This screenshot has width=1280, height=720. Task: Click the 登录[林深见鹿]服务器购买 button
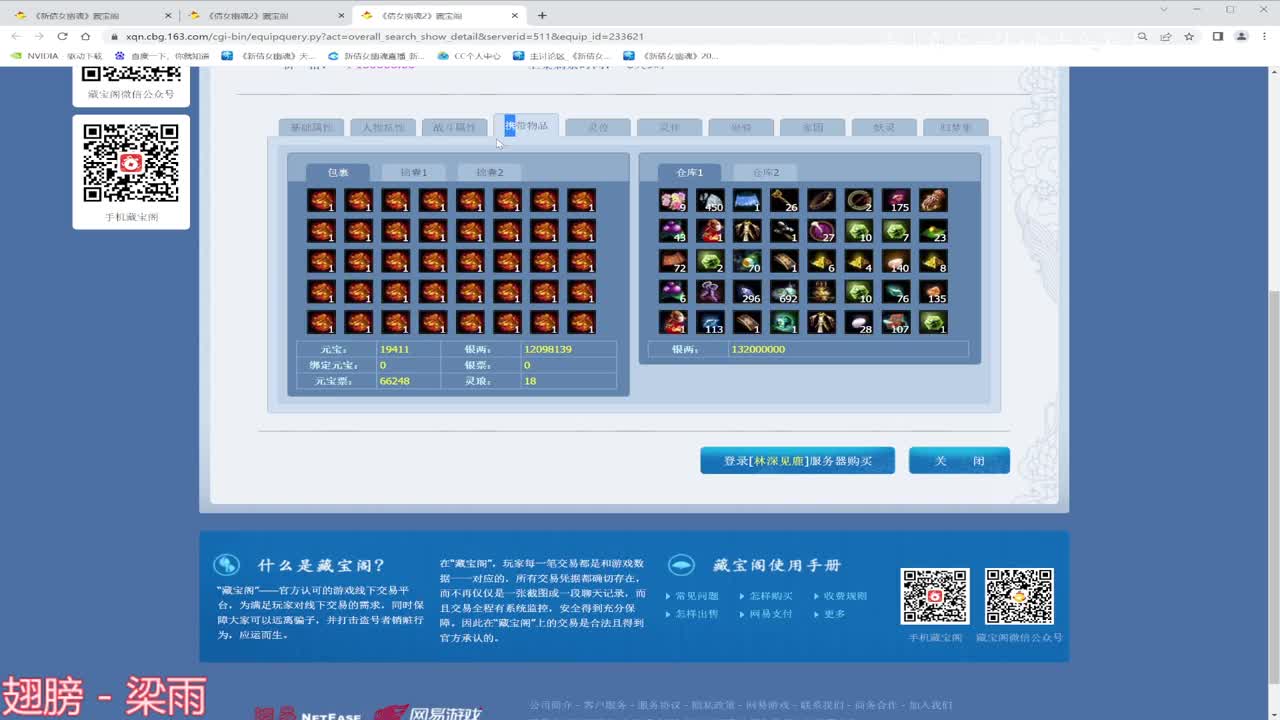[x=797, y=460]
